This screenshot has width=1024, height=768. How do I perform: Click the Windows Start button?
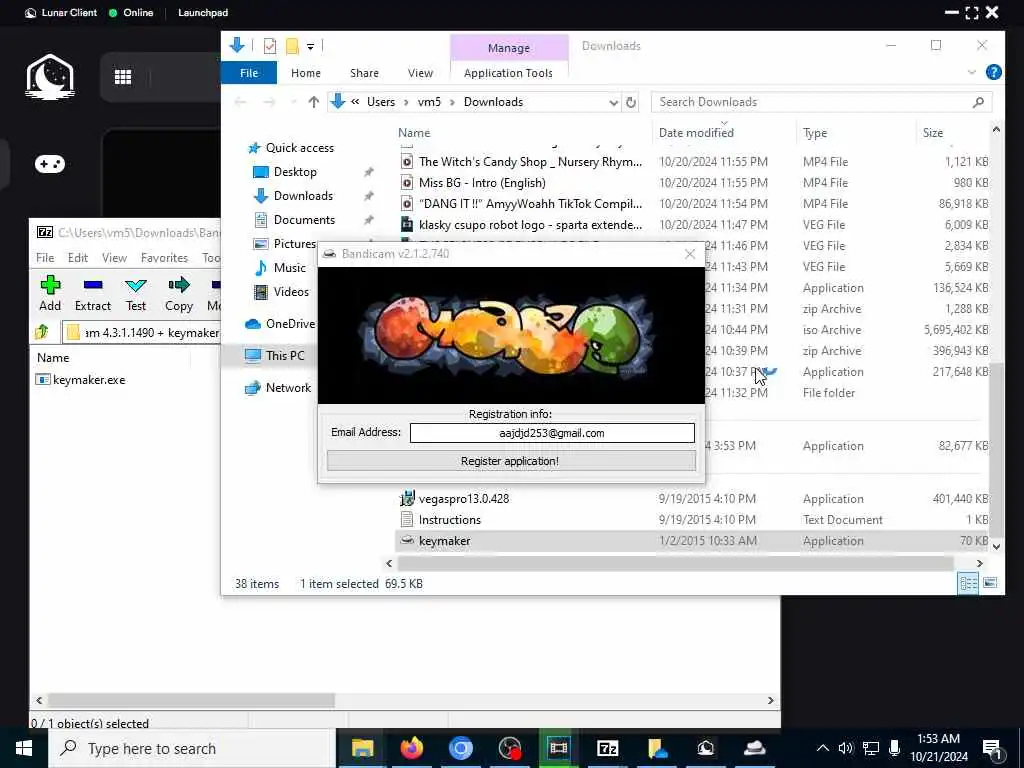coord(24,748)
